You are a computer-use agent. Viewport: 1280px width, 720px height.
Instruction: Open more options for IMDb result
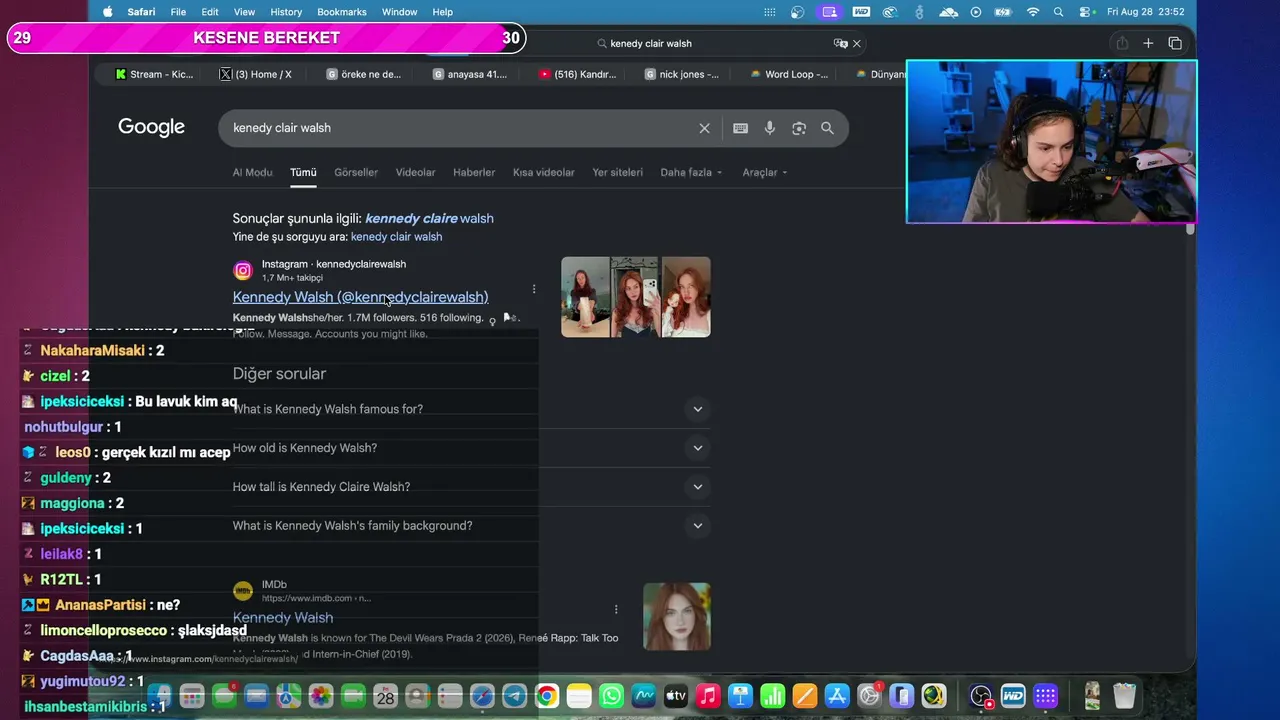616,609
